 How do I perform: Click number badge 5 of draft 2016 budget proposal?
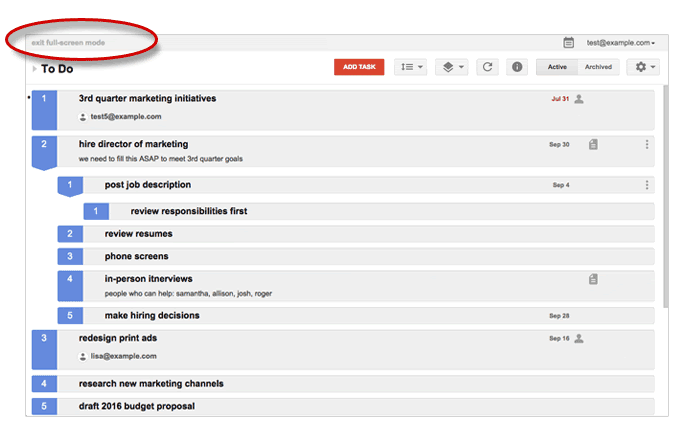click(44, 406)
